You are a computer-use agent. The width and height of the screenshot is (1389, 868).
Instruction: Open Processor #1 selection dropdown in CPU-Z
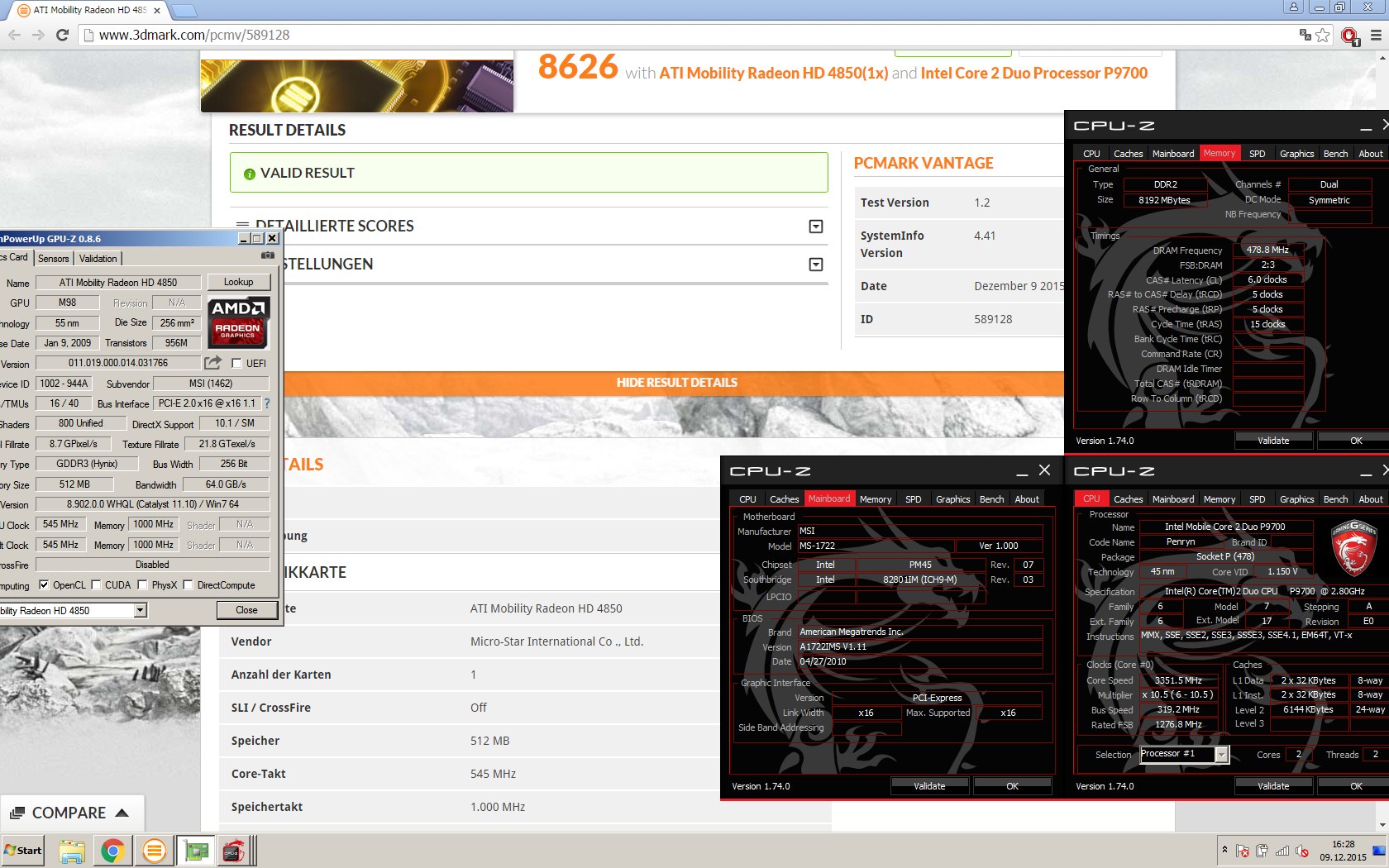(x=1221, y=755)
